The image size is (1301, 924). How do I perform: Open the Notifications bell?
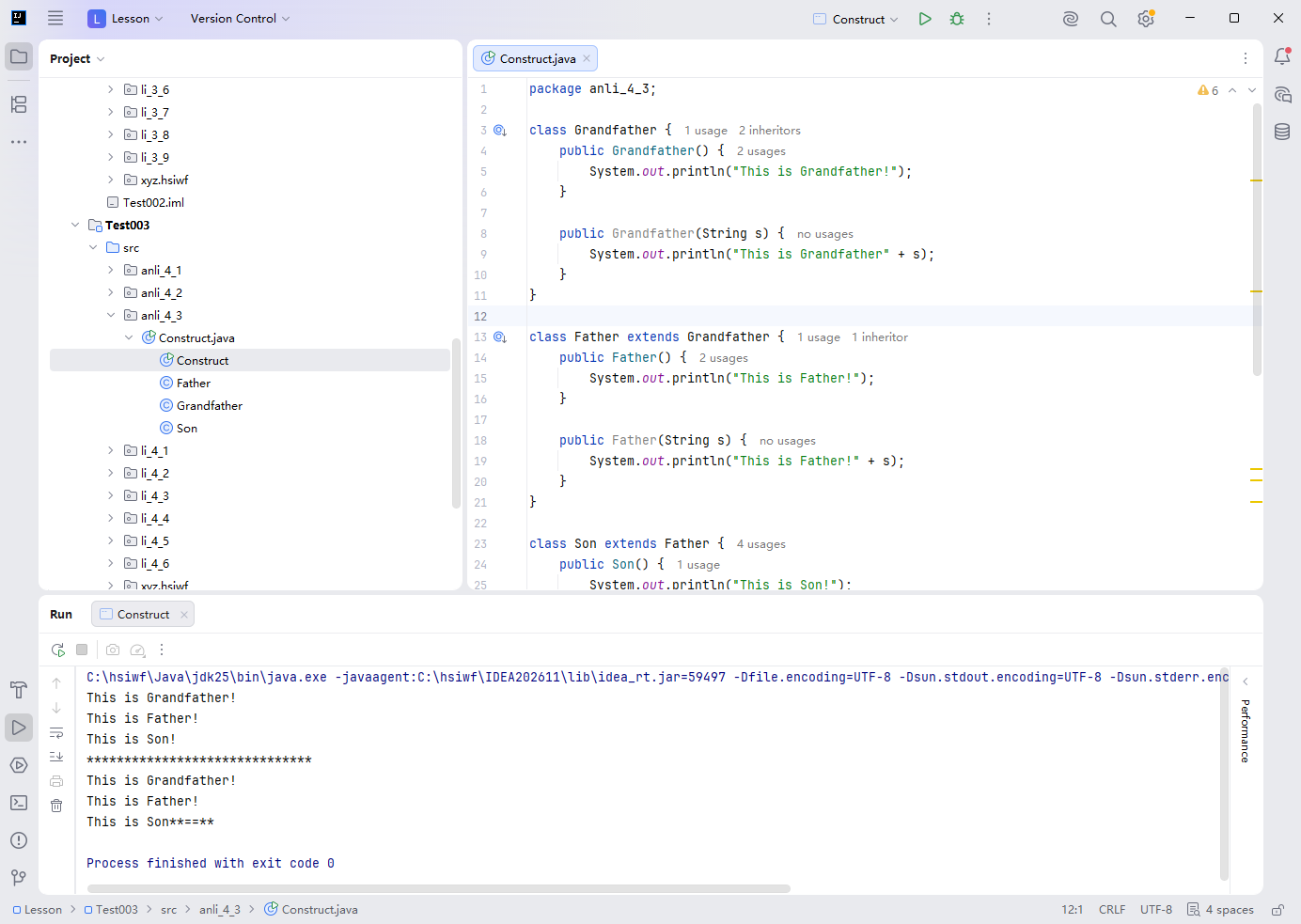[1282, 57]
